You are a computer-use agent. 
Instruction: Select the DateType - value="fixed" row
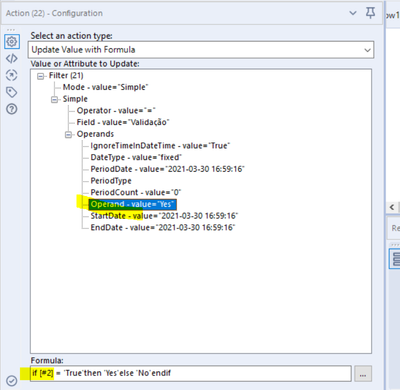[136, 157]
